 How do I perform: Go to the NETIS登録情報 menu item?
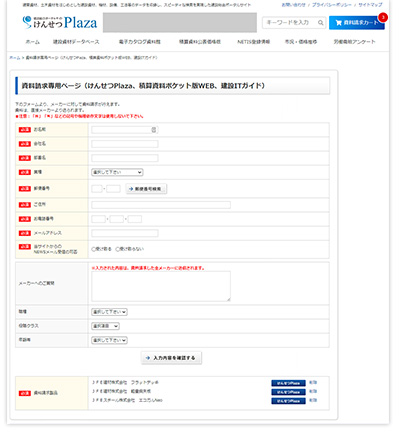pyautogui.click(x=253, y=42)
